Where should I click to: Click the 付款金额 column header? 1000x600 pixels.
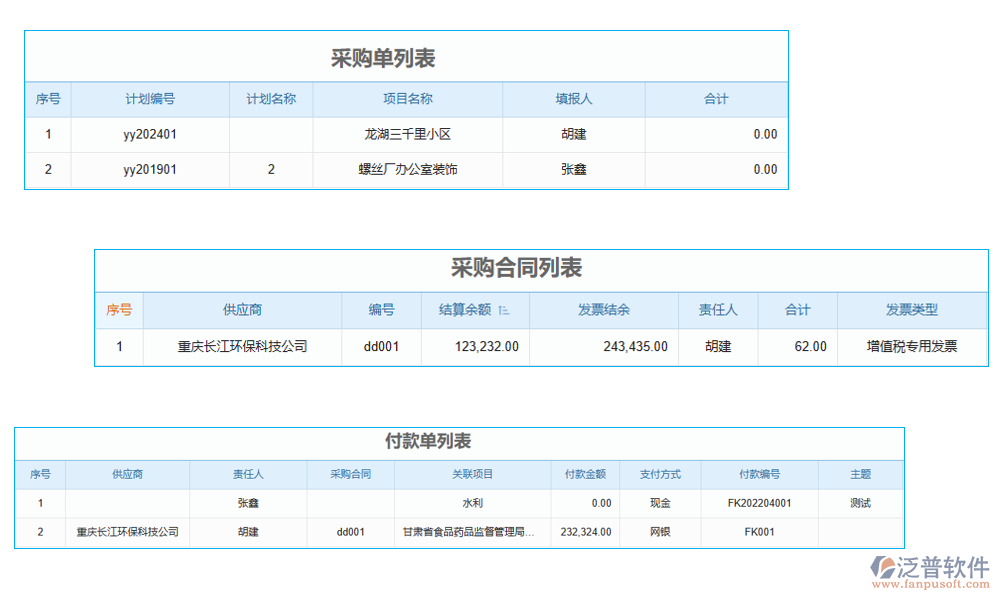tap(585, 474)
